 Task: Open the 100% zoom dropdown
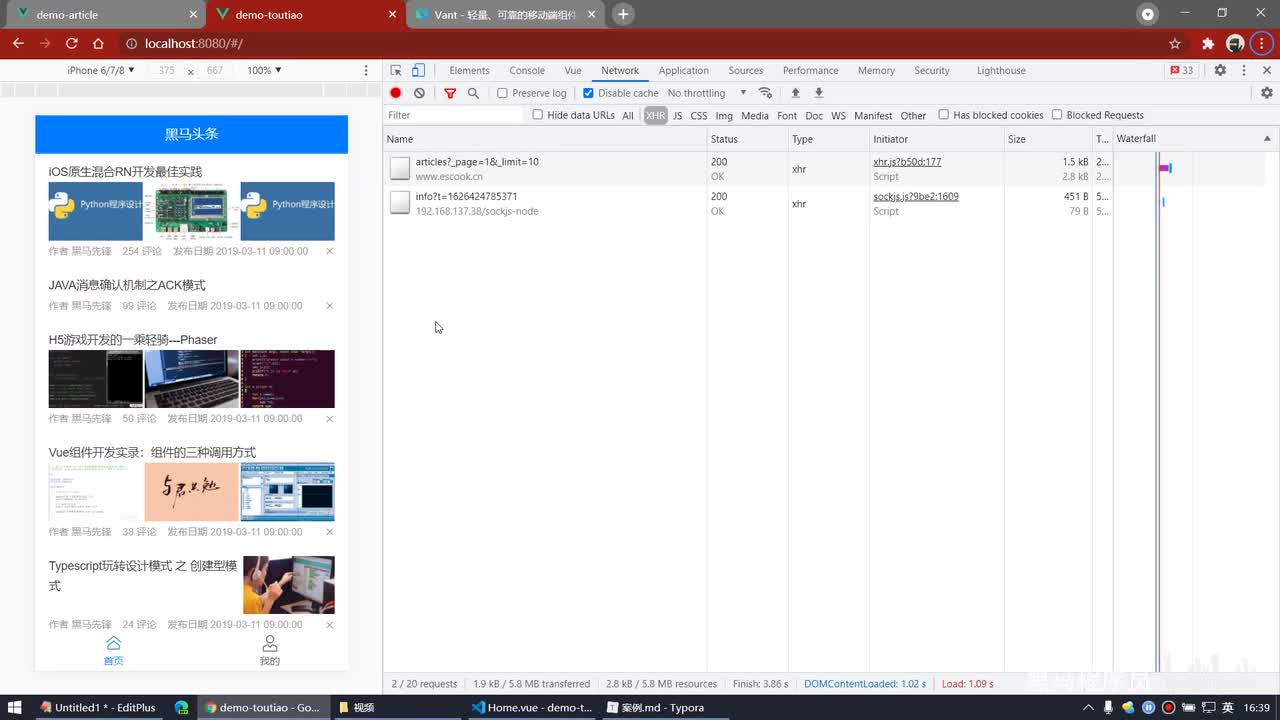264,70
